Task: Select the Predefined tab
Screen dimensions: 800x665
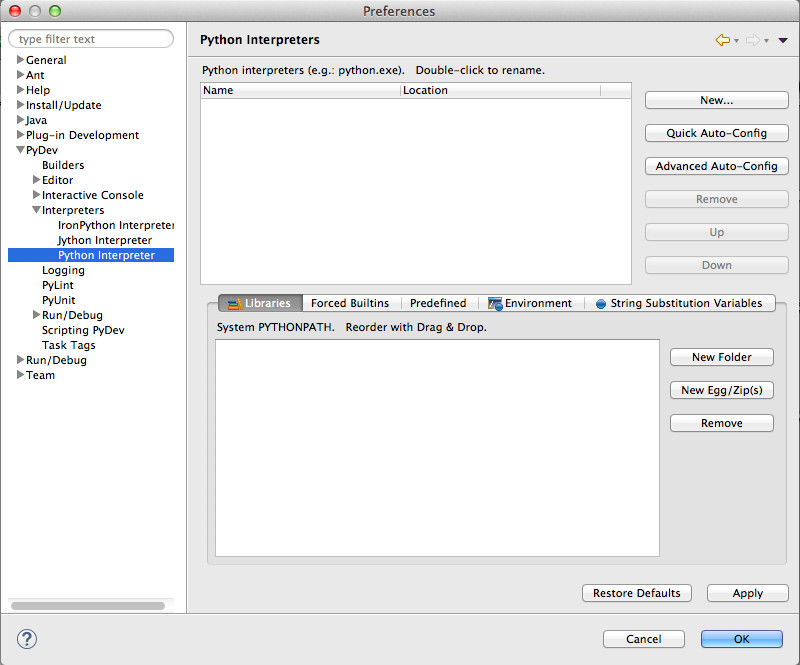Action: point(438,303)
